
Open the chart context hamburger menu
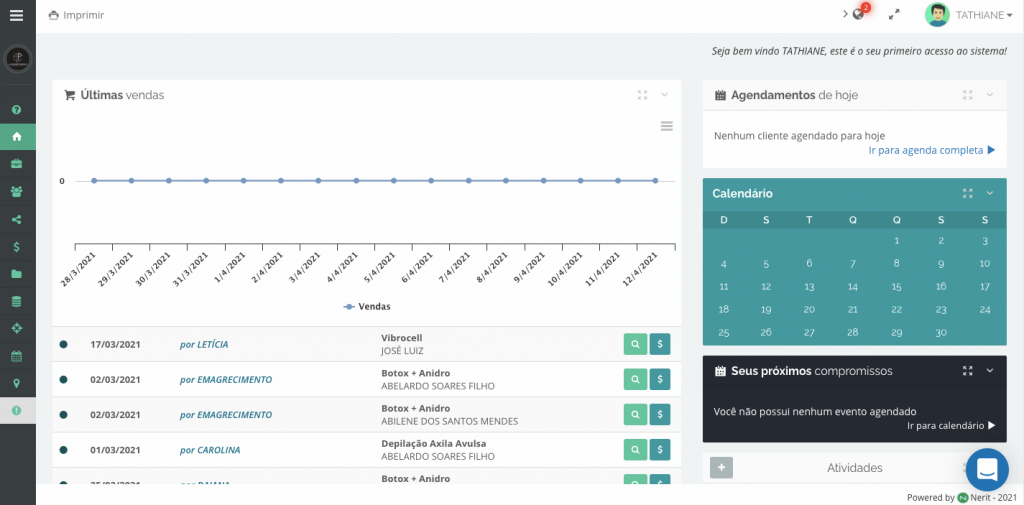[x=667, y=126]
